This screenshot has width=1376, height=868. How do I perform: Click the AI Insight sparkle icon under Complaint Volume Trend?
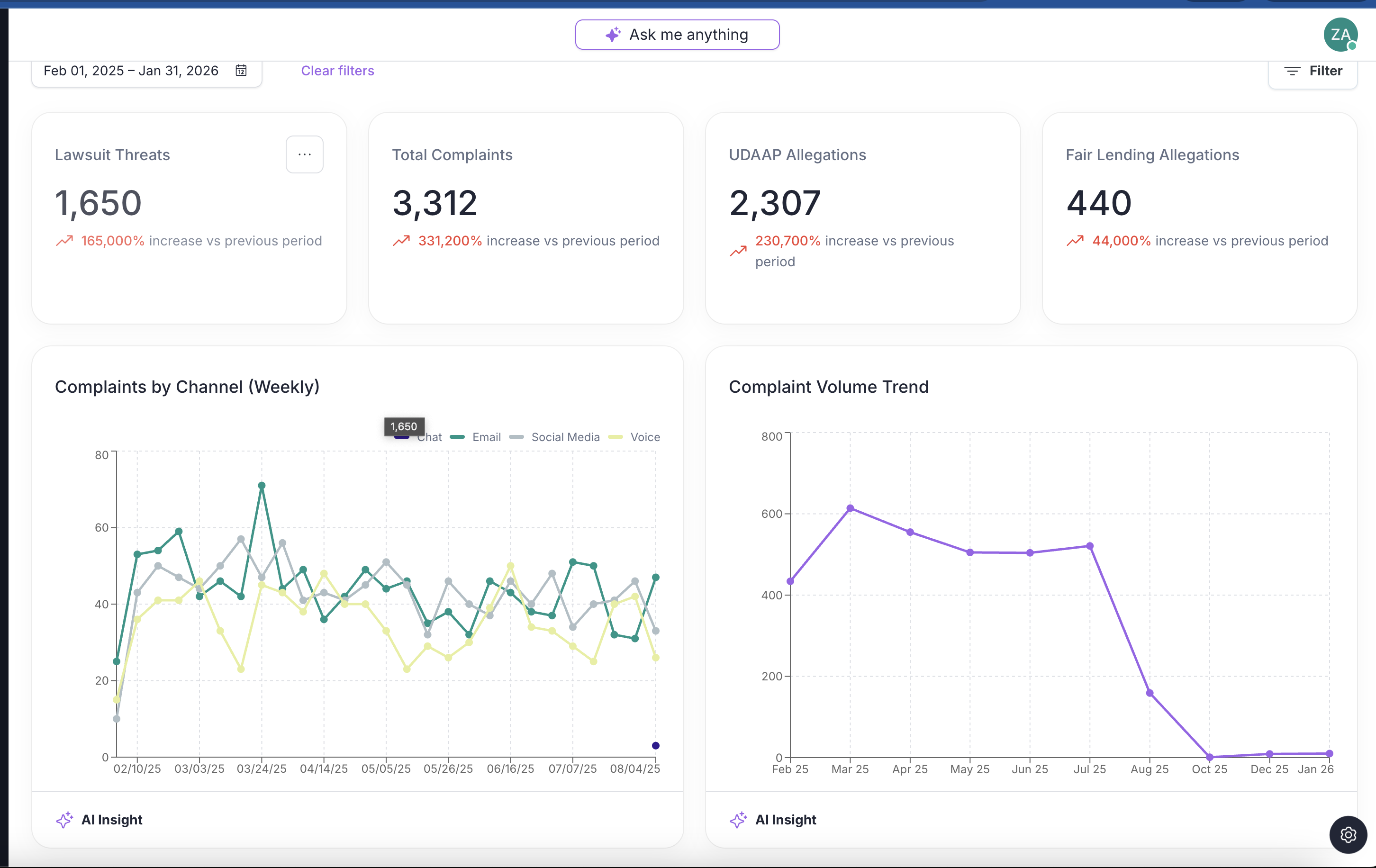(x=739, y=819)
